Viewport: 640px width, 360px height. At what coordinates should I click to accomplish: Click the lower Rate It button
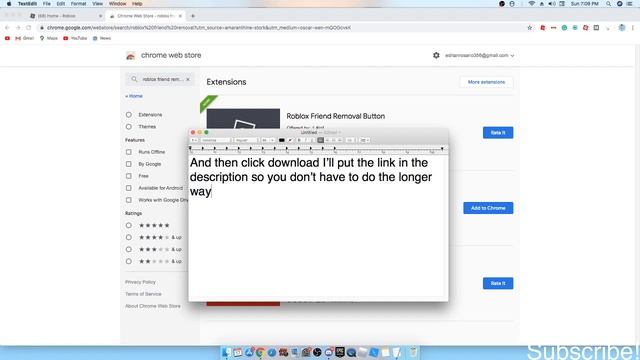(498, 283)
